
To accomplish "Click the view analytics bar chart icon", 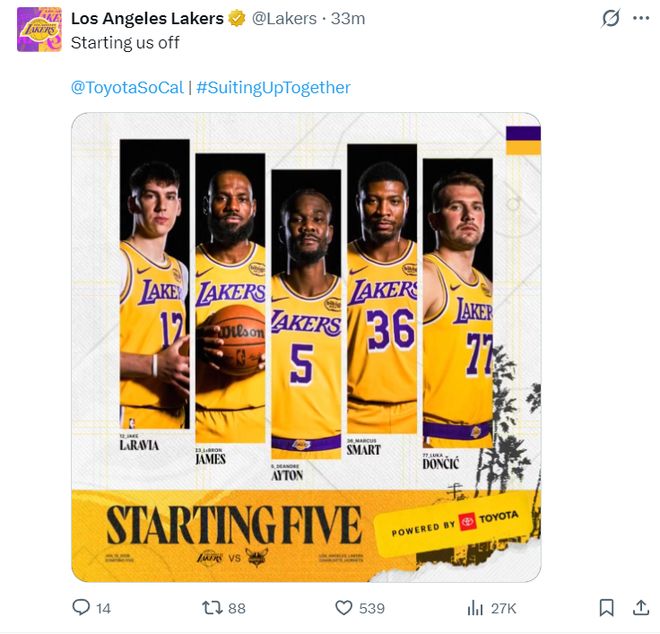I will pyautogui.click(x=476, y=607).
